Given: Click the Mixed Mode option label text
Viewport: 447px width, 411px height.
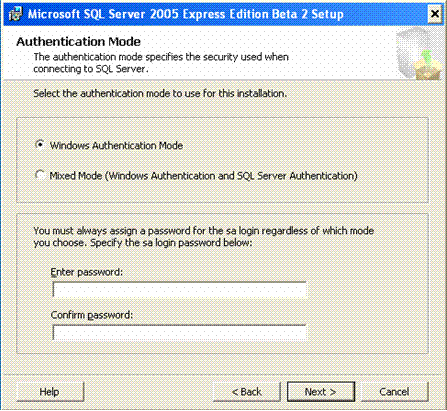Looking at the screenshot, I should 203,176.
